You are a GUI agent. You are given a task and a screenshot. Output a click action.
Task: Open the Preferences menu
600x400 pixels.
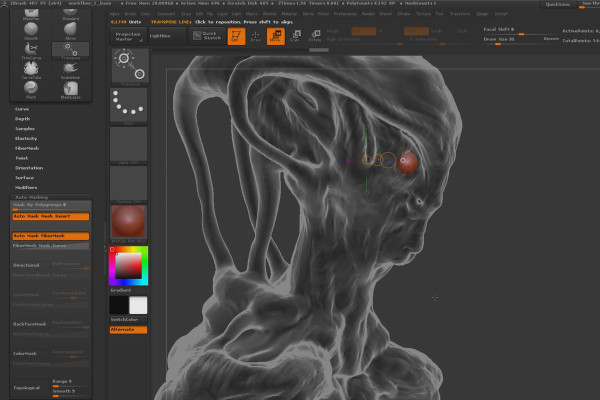(345, 14)
